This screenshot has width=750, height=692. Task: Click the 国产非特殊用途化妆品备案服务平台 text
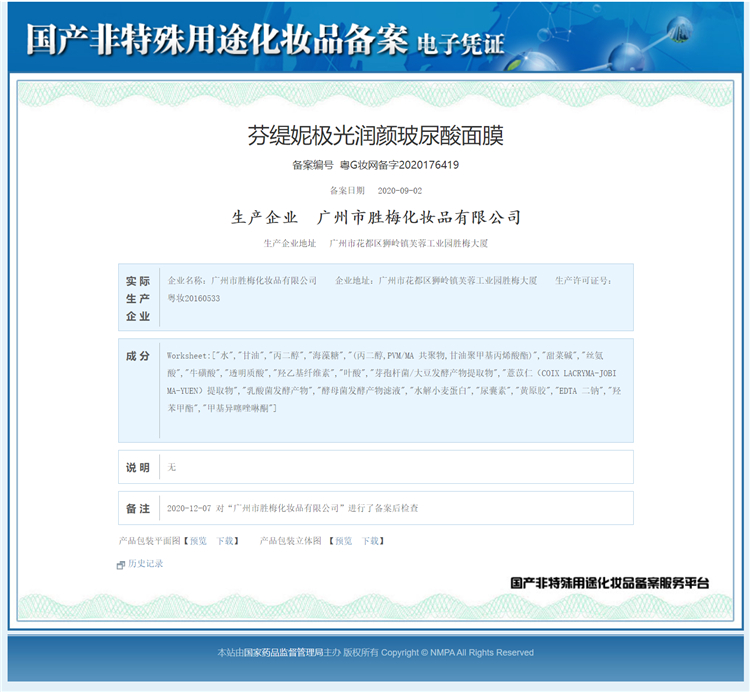click(x=609, y=582)
